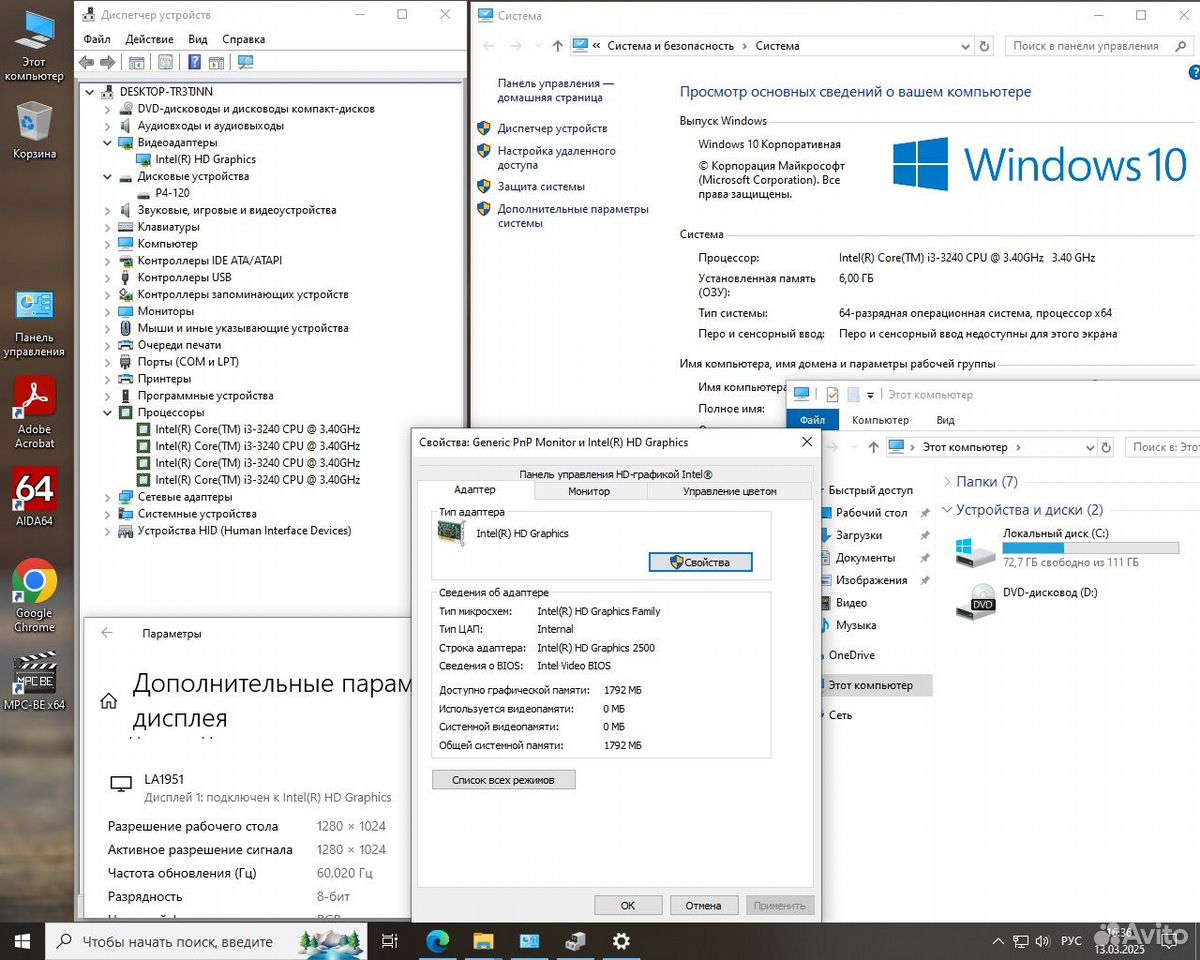Collapse Папки (7) group in Explorer
This screenshot has width=1200, height=960.
tap(946, 482)
